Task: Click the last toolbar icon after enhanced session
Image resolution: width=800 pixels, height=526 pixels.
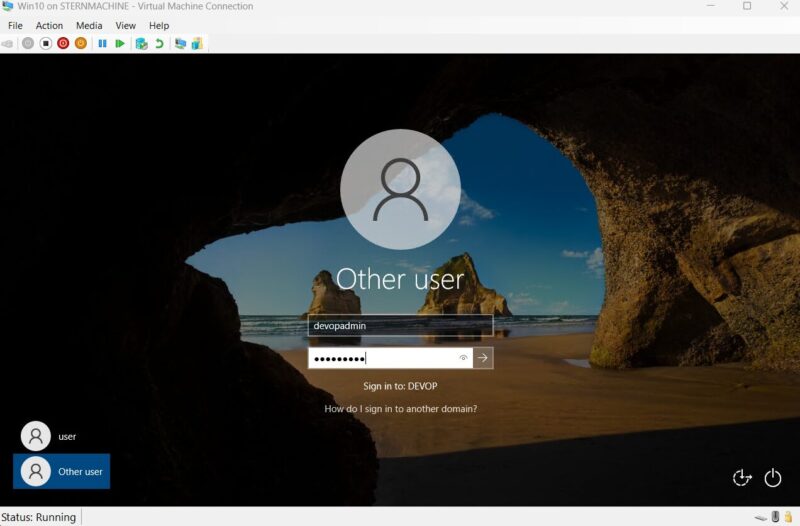Action: 197,44
